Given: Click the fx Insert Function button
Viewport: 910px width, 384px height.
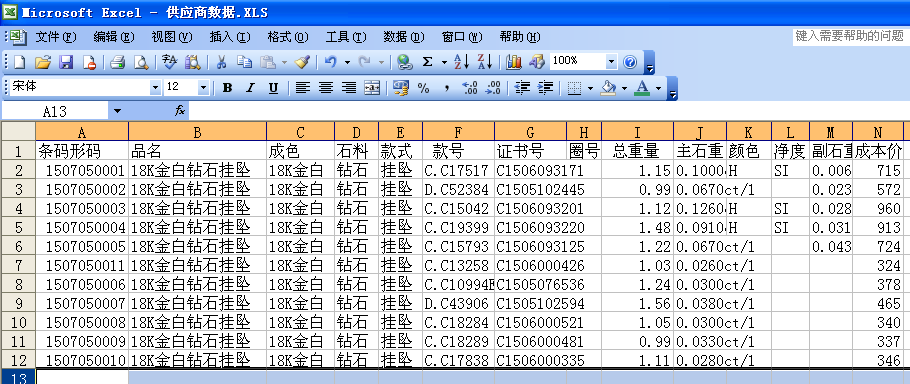Looking at the screenshot, I should (x=180, y=111).
